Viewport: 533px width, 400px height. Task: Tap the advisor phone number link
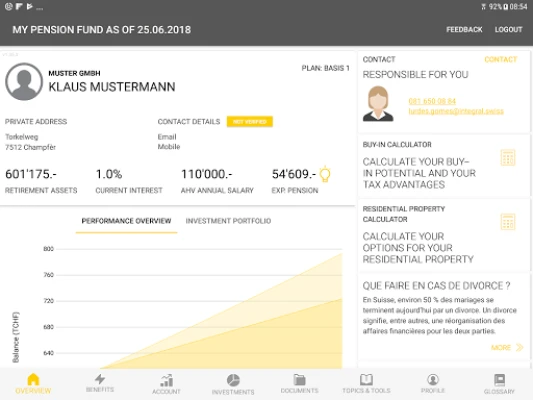point(432,101)
